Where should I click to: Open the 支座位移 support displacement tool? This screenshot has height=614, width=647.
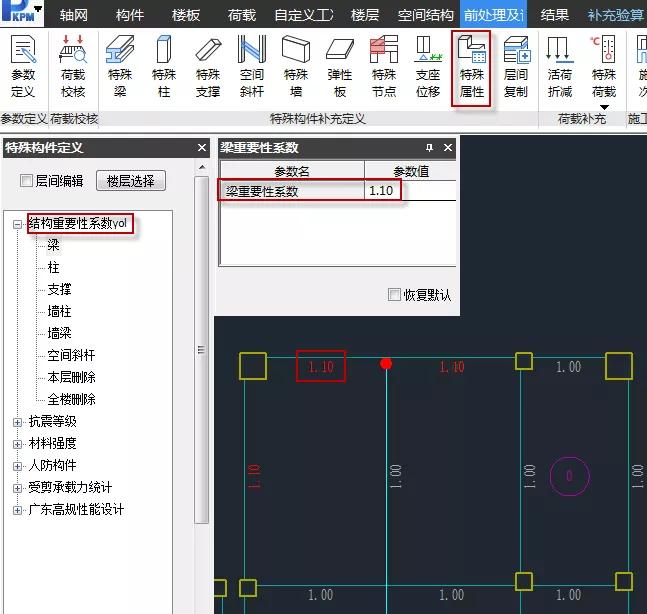pyautogui.click(x=428, y=66)
